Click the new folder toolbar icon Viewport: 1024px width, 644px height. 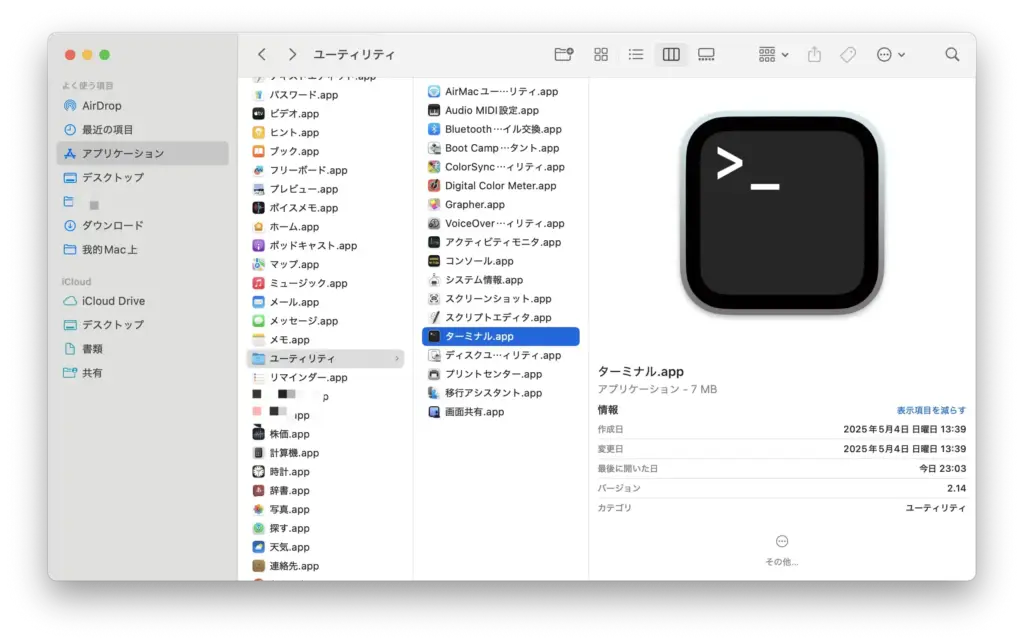(564, 55)
